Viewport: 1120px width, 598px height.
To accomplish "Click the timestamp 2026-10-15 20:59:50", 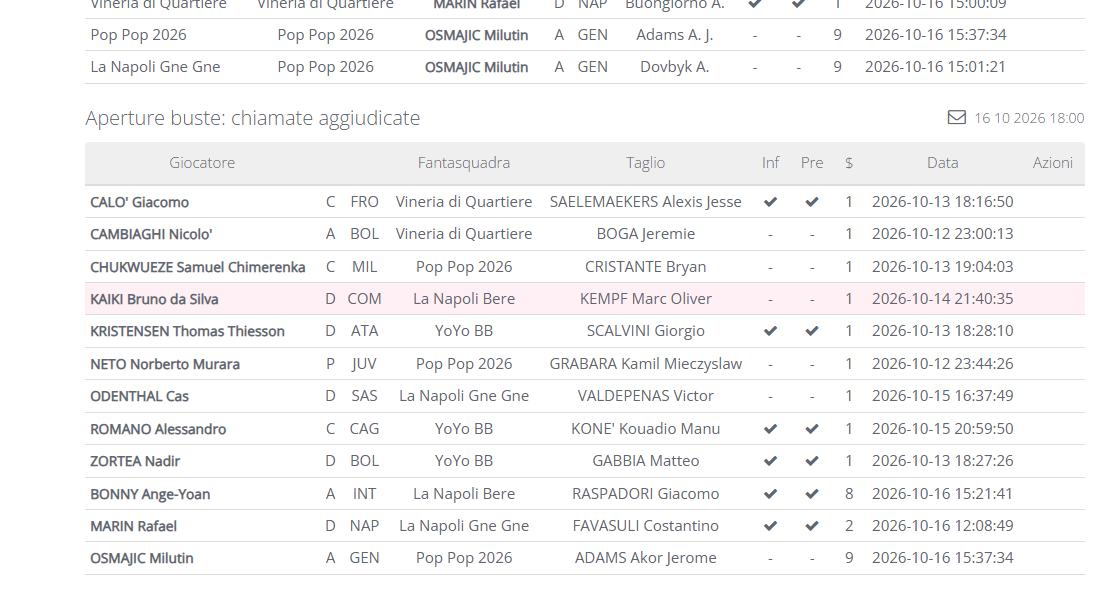I will (943, 429).
